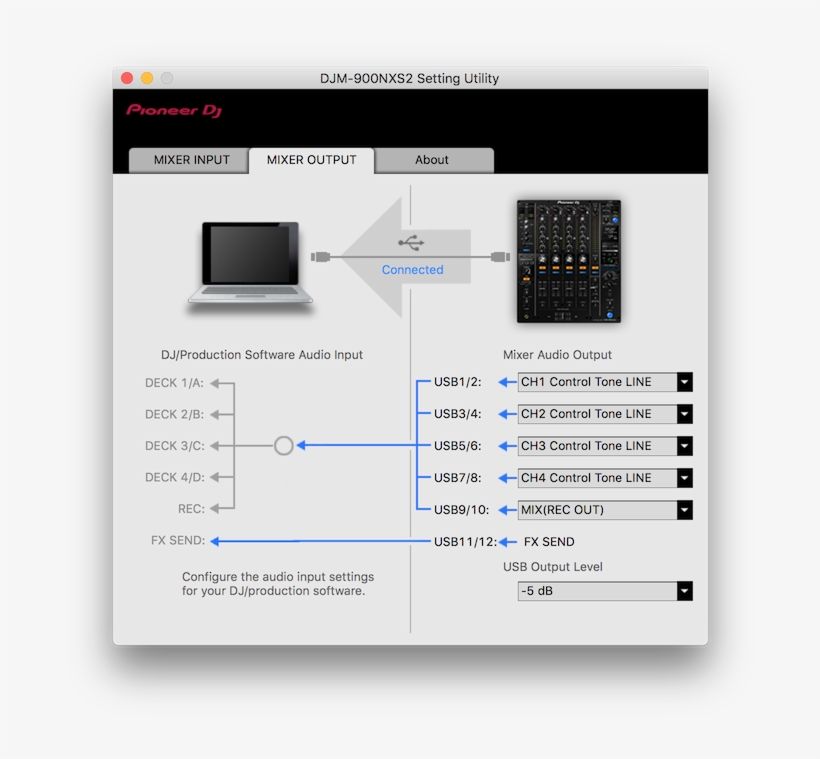Click the circle node on the routing line
Image resolution: width=820 pixels, height=759 pixels.
[283, 446]
